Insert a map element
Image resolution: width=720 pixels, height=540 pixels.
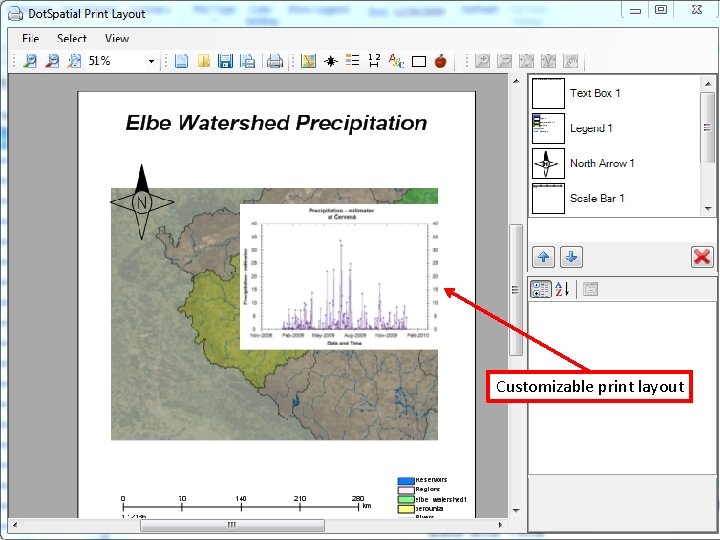click(x=309, y=61)
